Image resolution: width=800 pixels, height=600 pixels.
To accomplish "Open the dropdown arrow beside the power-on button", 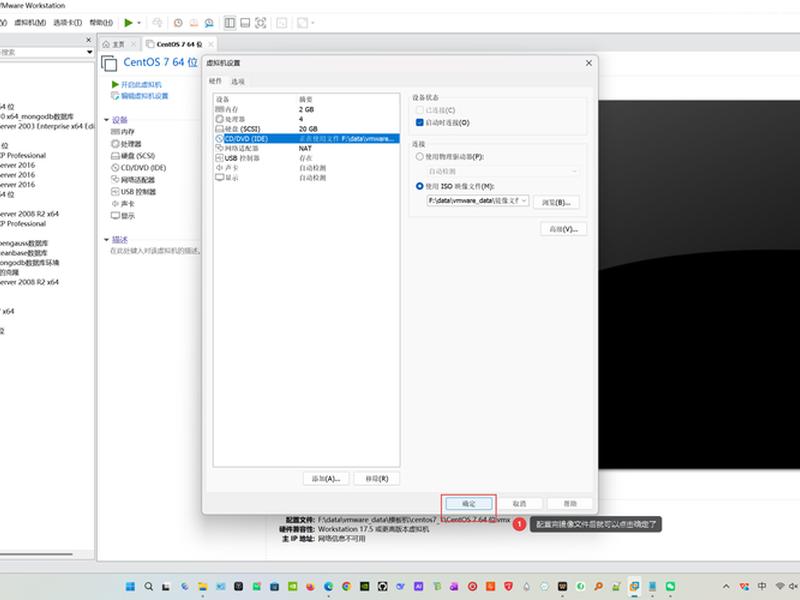I will tap(139, 23).
